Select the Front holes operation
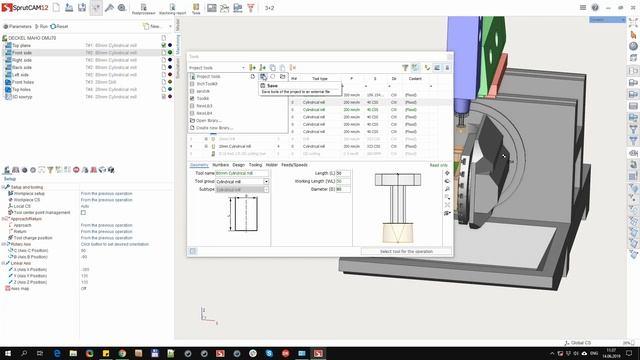Image resolution: width=640 pixels, height=360 pixels. click(x=23, y=82)
